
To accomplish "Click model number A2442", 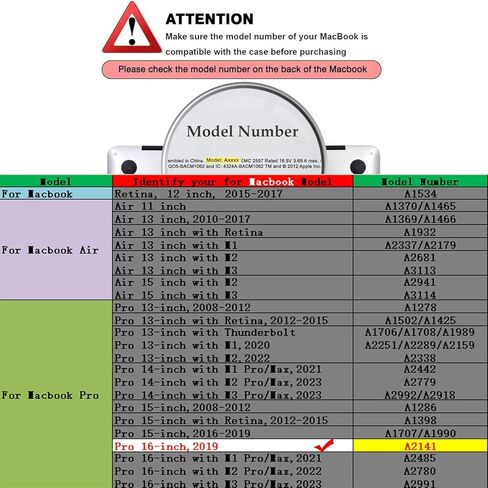I will click(420, 369).
